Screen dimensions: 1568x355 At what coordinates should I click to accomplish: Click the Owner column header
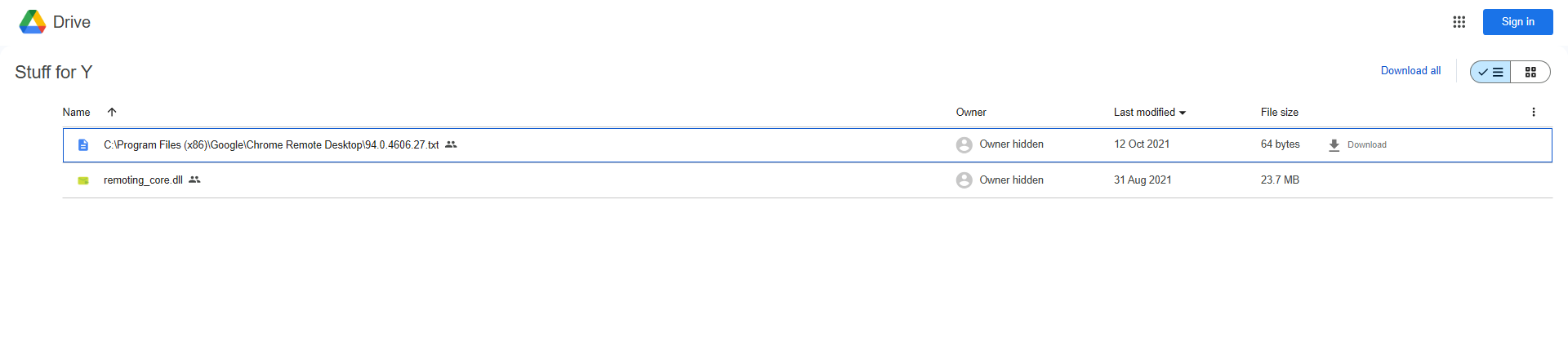[x=971, y=113]
